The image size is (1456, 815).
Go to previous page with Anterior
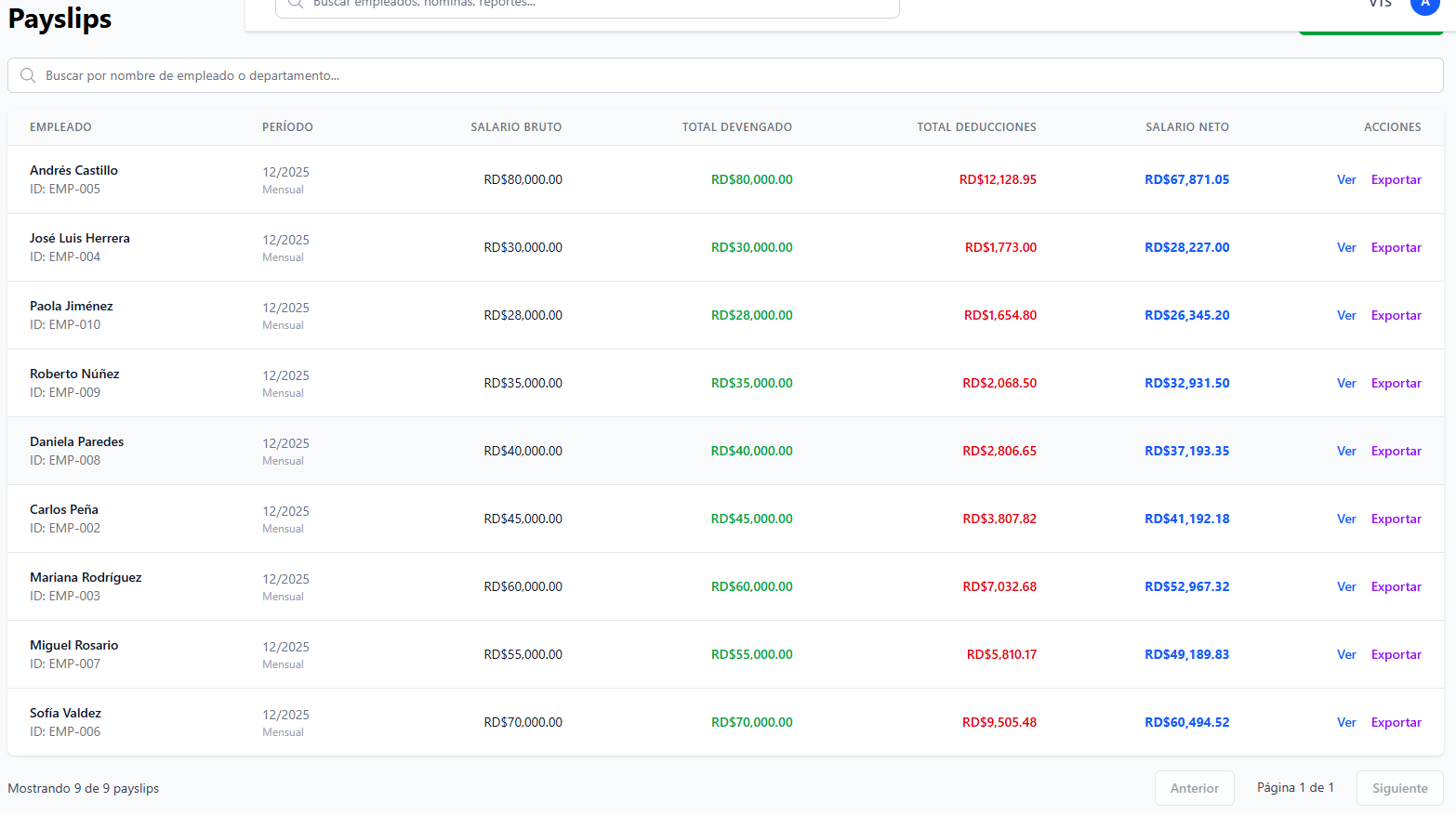click(1194, 788)
